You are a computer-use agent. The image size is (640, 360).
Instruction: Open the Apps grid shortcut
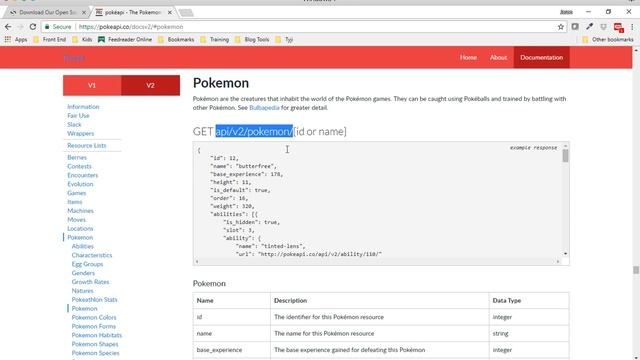point(16,40)
